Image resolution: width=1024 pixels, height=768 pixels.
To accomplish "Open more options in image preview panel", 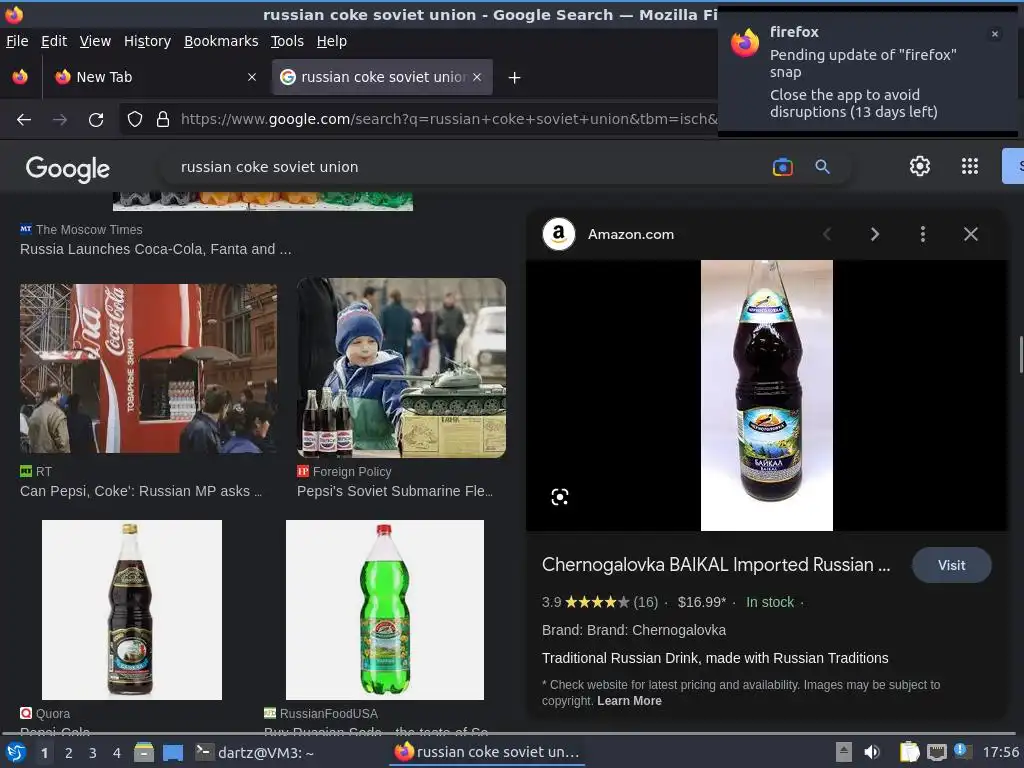I will (x=923, y=234).
